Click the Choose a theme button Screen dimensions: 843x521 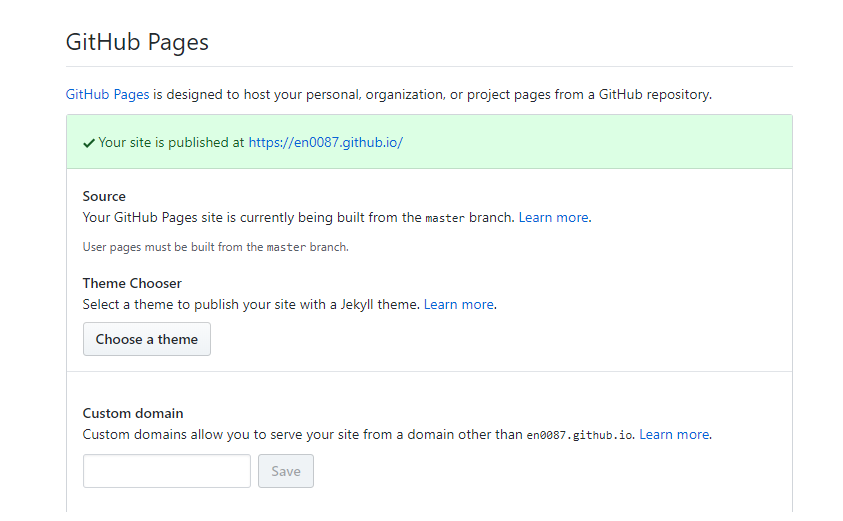[147, 339]
